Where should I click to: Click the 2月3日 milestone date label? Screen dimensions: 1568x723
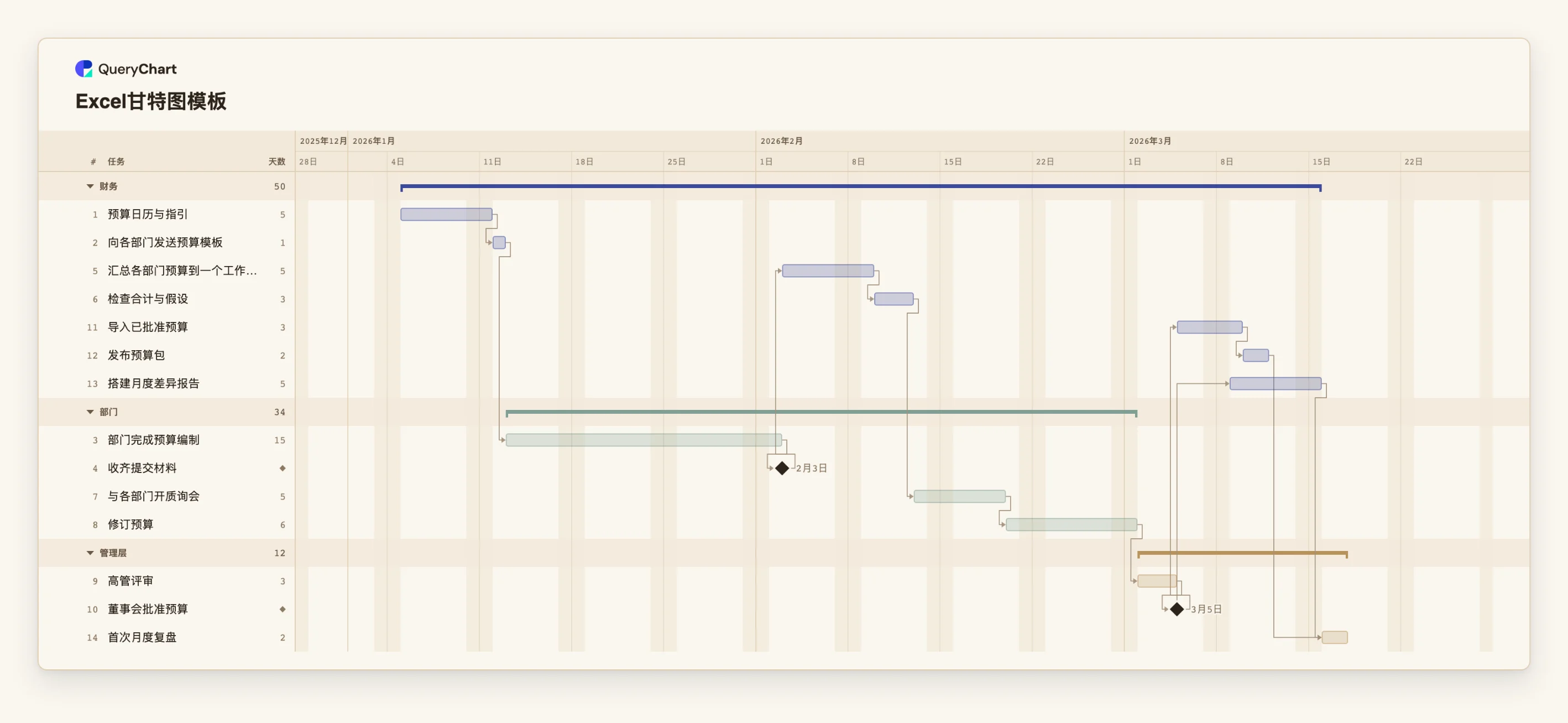point(812,468)
